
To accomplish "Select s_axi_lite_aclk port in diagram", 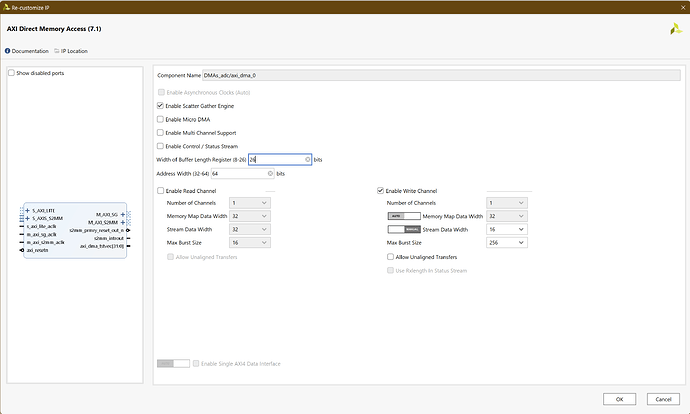I will pyautogui.click(x=41, y=226).
